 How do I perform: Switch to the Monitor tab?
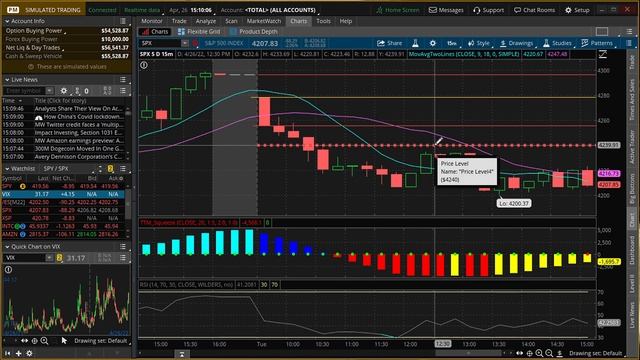152,21
